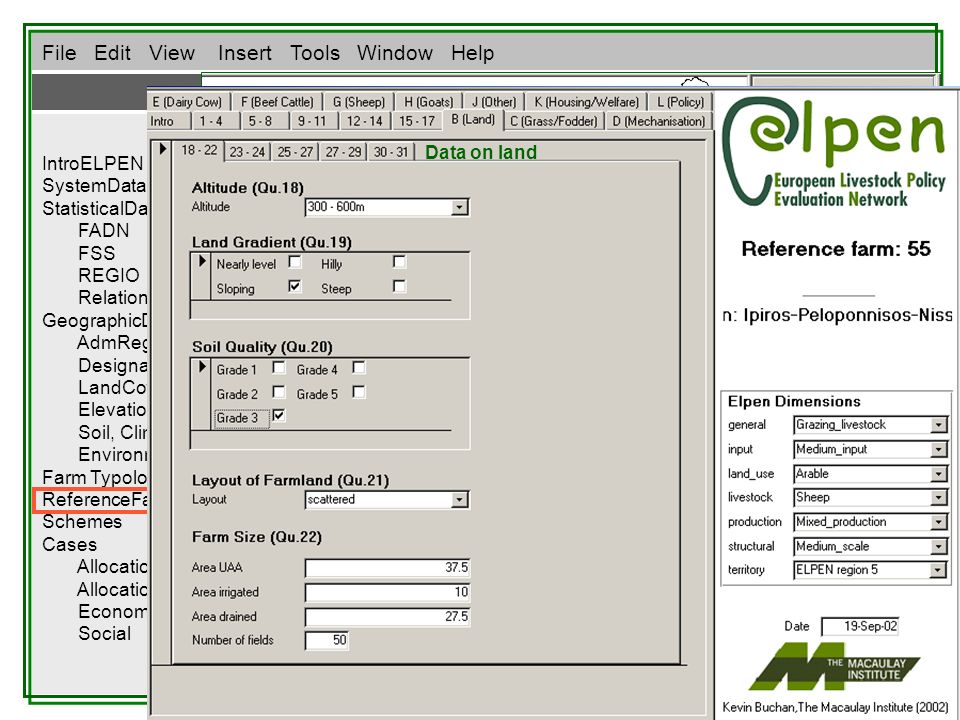Select Schemes in the sidebar
960x720 pixels.
pos(82,522)
